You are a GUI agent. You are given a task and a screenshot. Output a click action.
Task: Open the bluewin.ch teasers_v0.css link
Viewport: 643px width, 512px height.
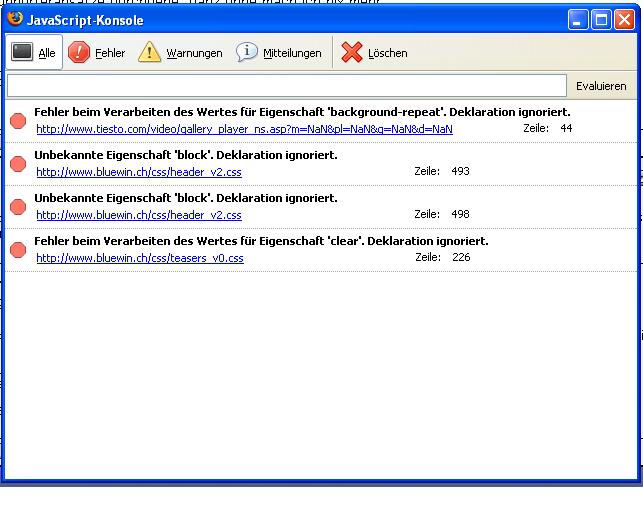tap(140, 258)
